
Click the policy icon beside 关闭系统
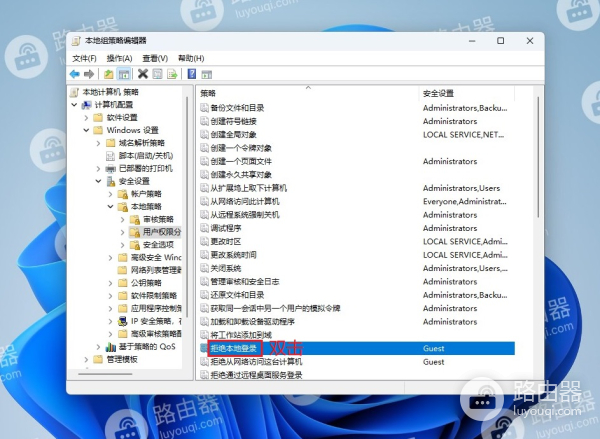coord(204,268)
